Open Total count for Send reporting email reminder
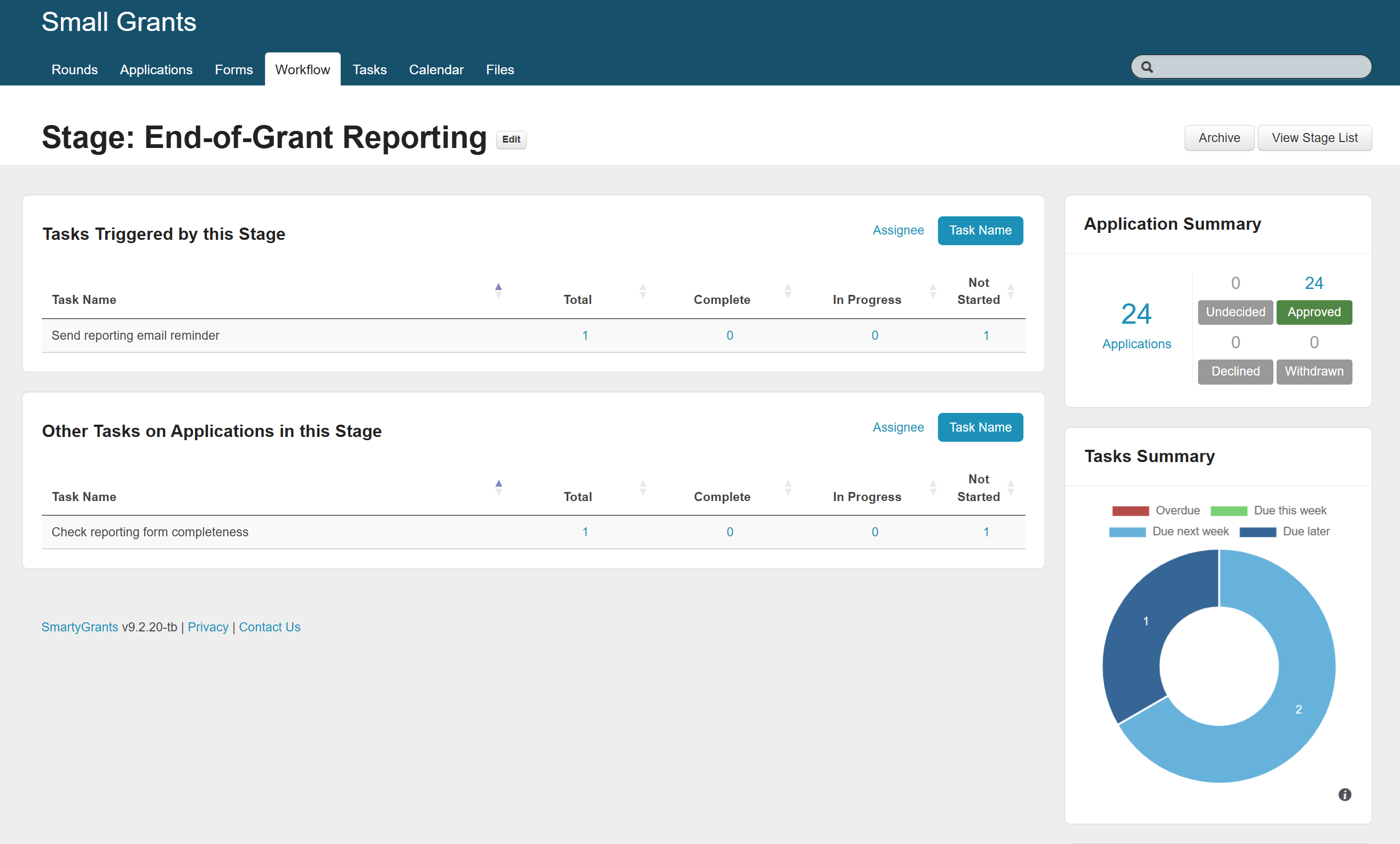Viewport: 1400px width, 844px height. point(585,335)
